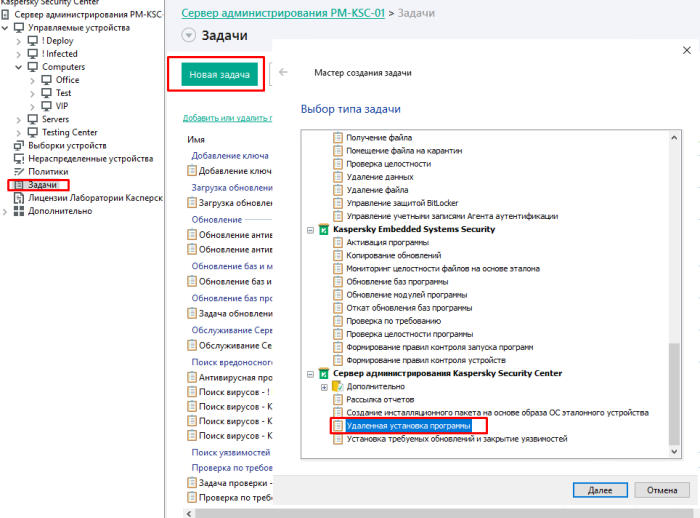Click the Далее button
Screen dimensions: 700x518
tap(600, 490)
